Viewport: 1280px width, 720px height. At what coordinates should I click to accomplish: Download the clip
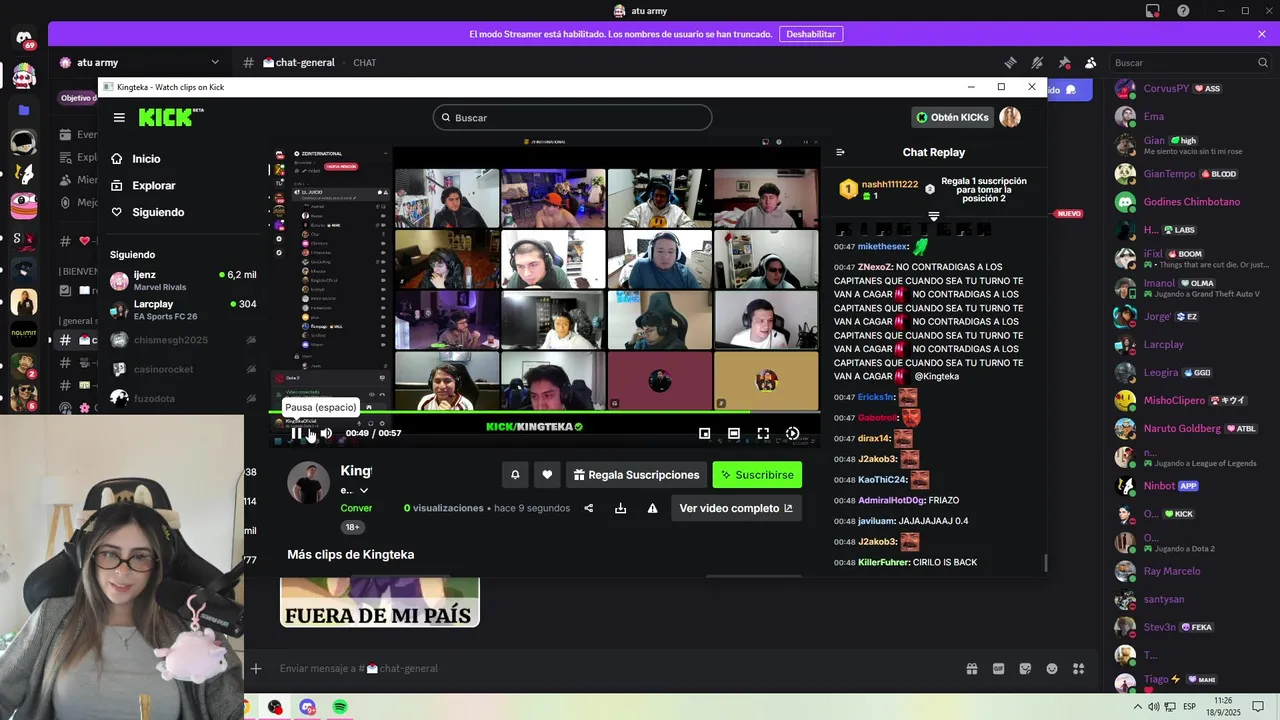(620, 508)
